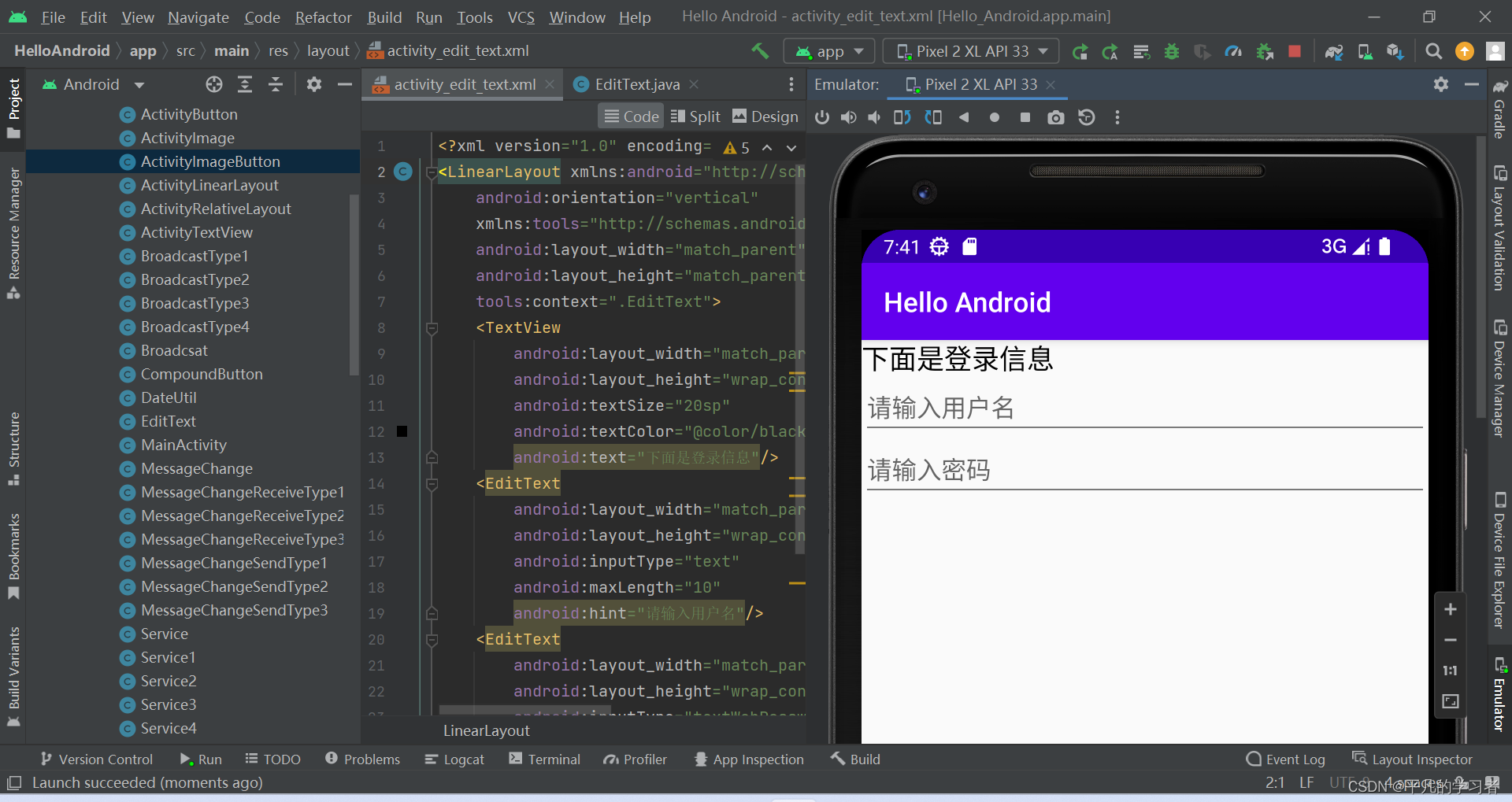The image size is (1512, 802).
Task: Open emulator extended controls three-dot menu
Action: pos(1117,117)
